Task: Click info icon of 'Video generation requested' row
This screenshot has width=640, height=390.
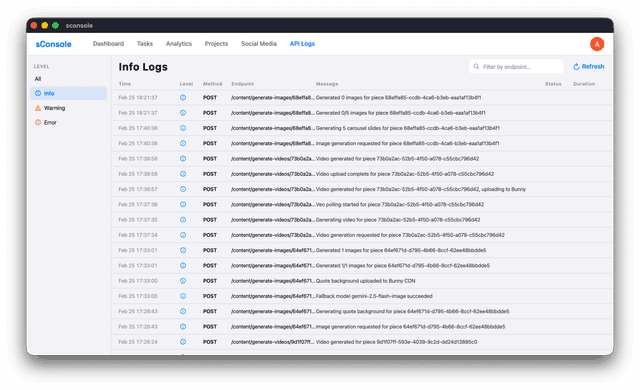Action: 183,235
